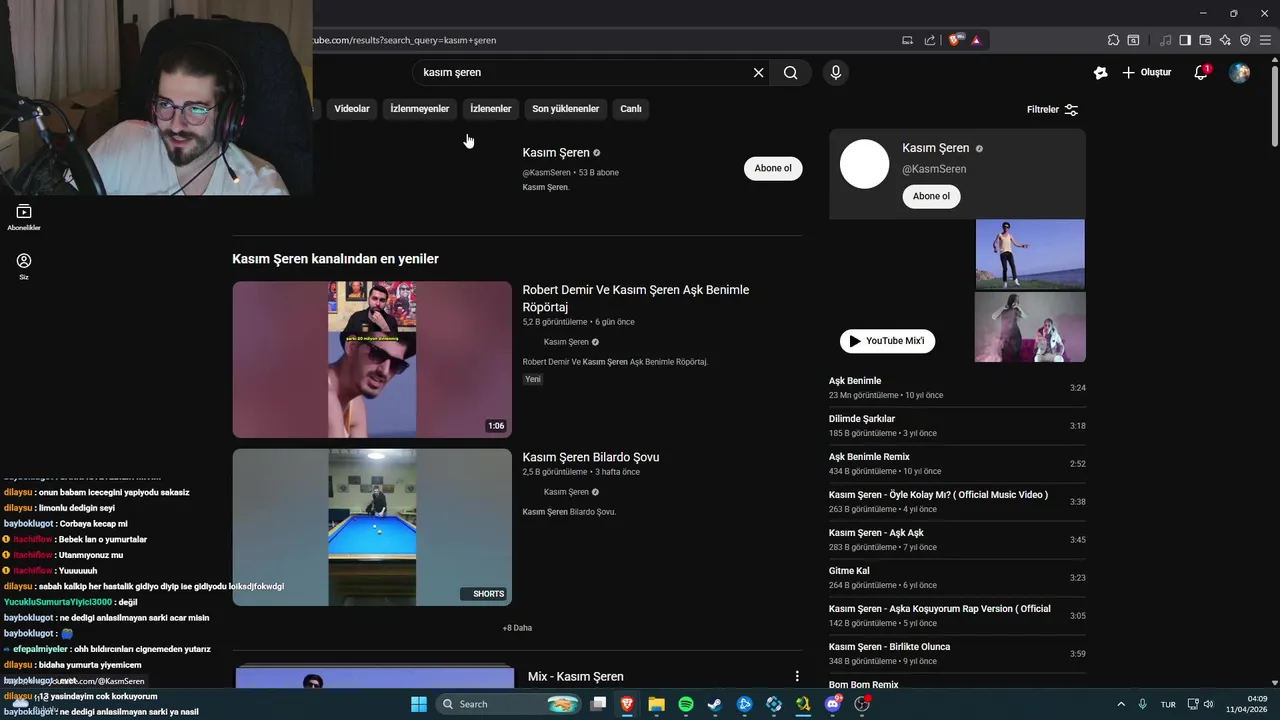Screen dimensions: 1280x720
Task: Select the İzlenmeyenler filter chip
Action: tap(419, 109)
